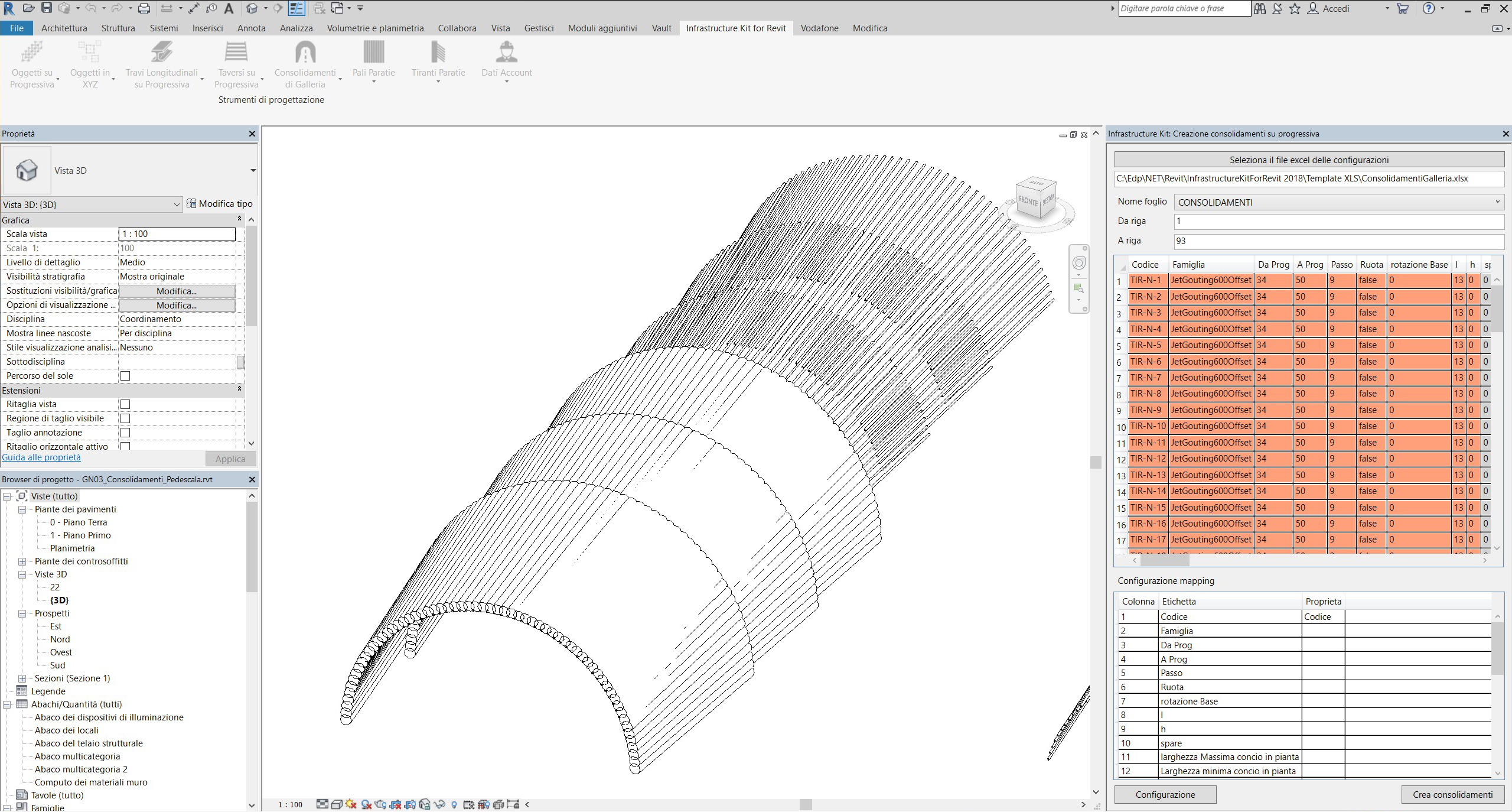Viewport: 1512px width, 812px height.
Task: Select the Tag by Category tool
Action: [211, 8]
